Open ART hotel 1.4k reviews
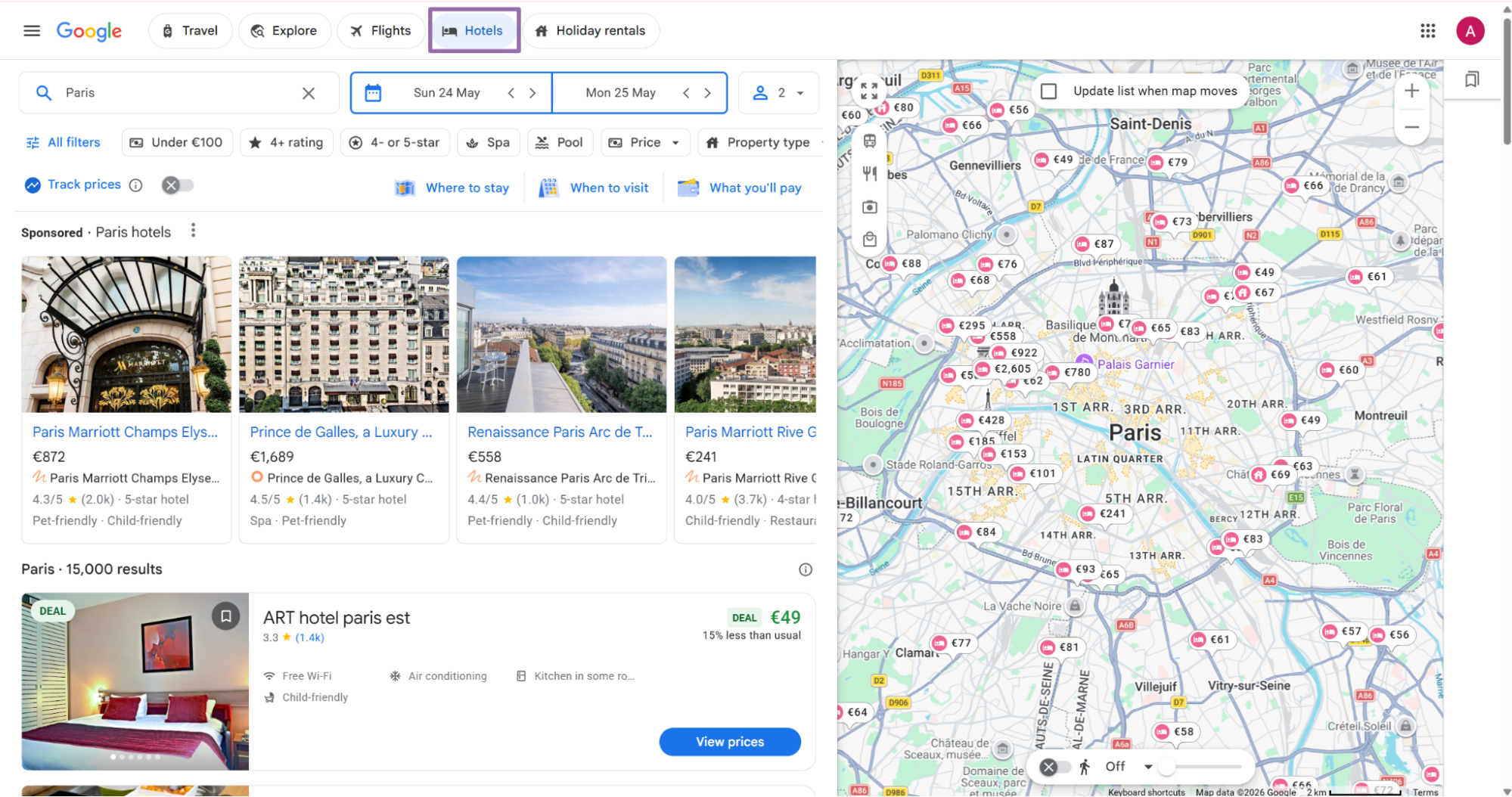The width and height of the screenshot is (1512, 797). (x=309, y=637)
